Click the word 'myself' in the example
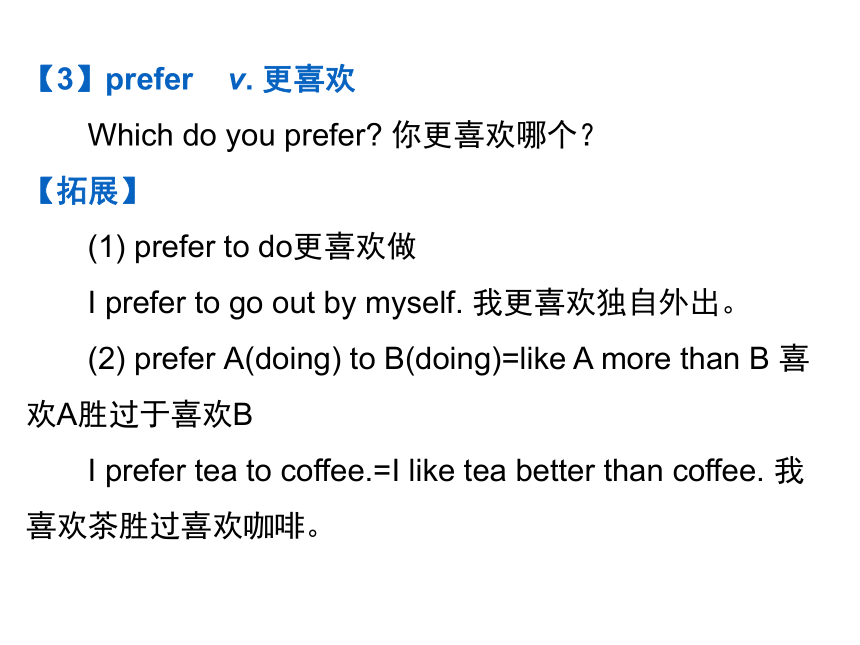Viewport: 860px width, 645px height. (414, 304)
